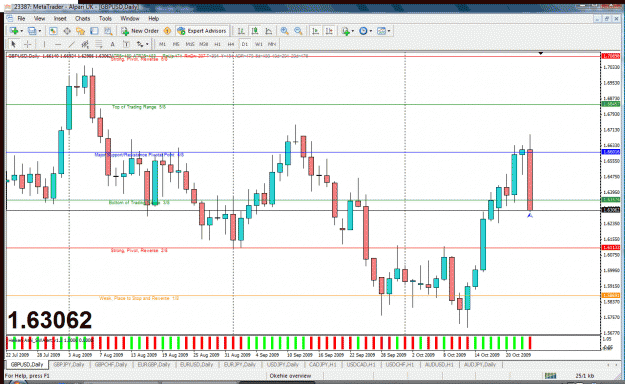This screenshot has width=625, height=384.
Task: Open the View menu
Action: point(39,19)
